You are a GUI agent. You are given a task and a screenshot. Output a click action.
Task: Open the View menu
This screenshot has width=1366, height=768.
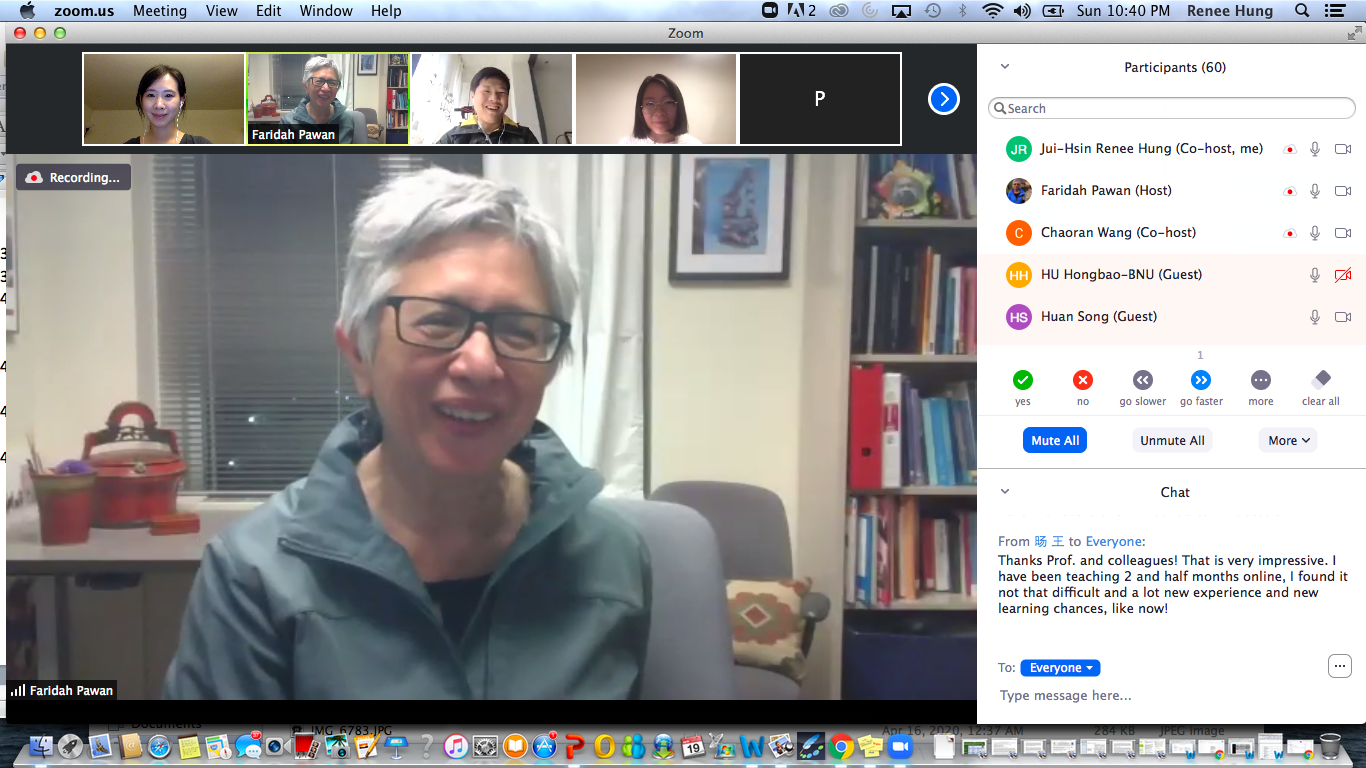coord(221,11)
